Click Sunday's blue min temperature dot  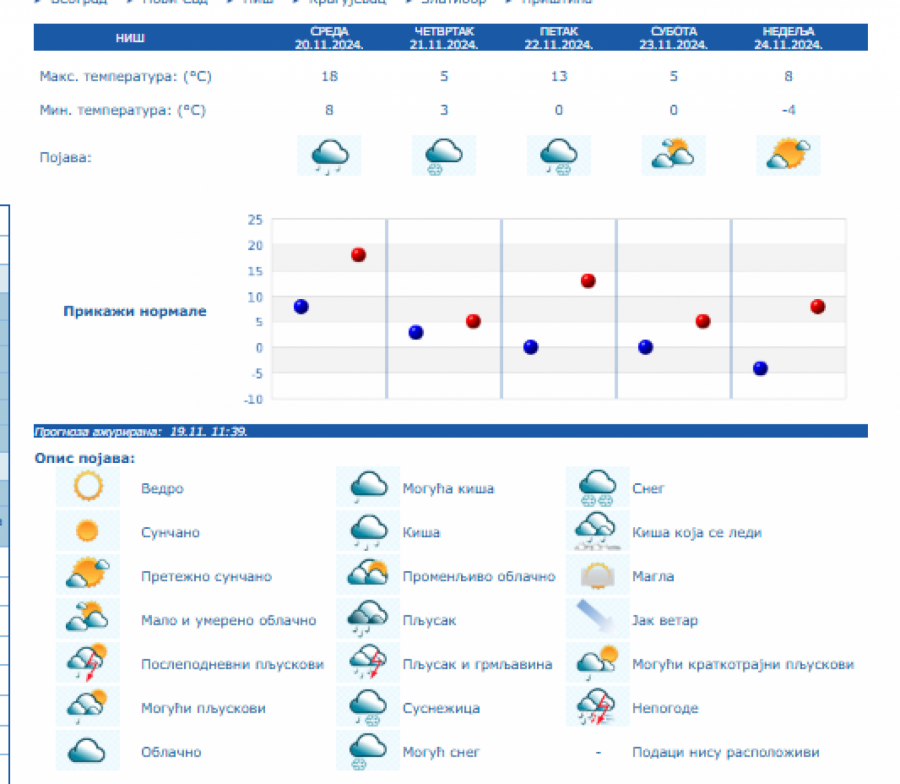(760, 368)
